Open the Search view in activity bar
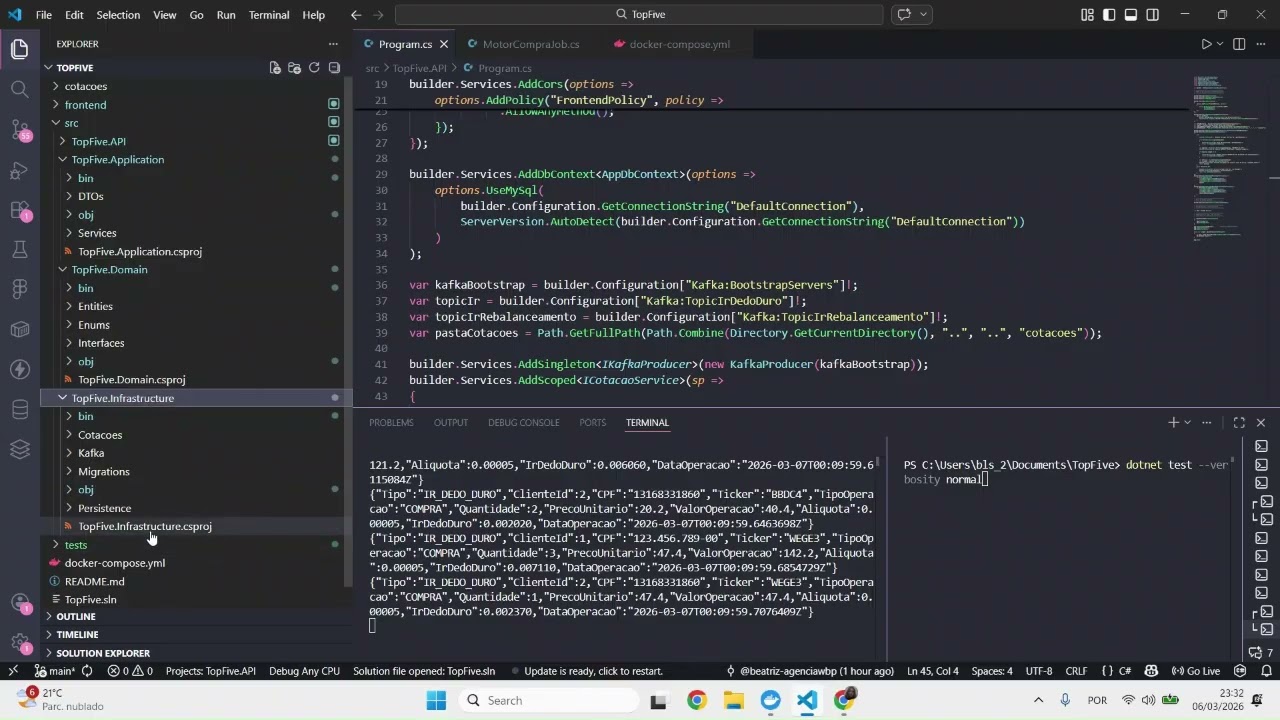This screenshot has width=1280, height=720. [19, 89]
